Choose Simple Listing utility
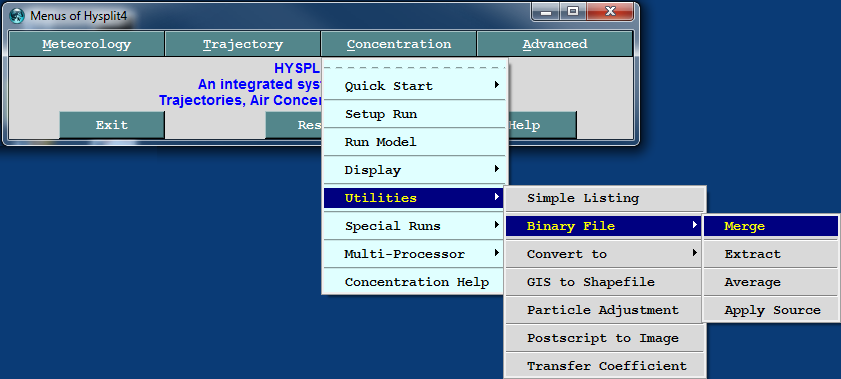841x379 pixels. point(604,198)
